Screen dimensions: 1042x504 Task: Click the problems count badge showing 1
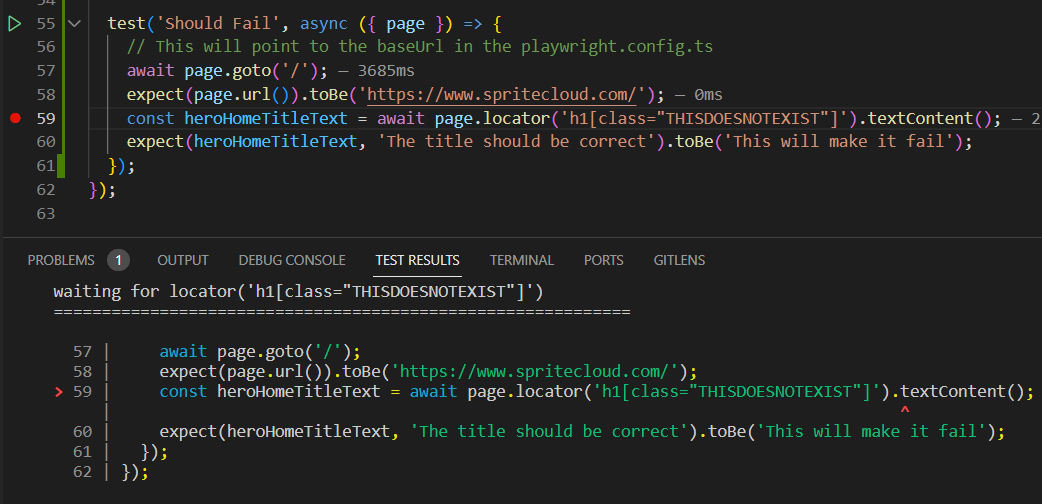click(118, 260)
